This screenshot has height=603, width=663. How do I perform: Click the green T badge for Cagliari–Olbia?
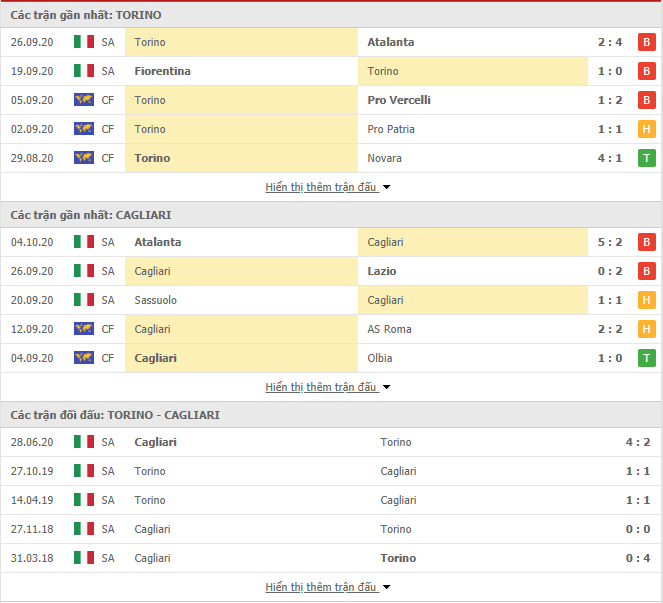[646, 358]
